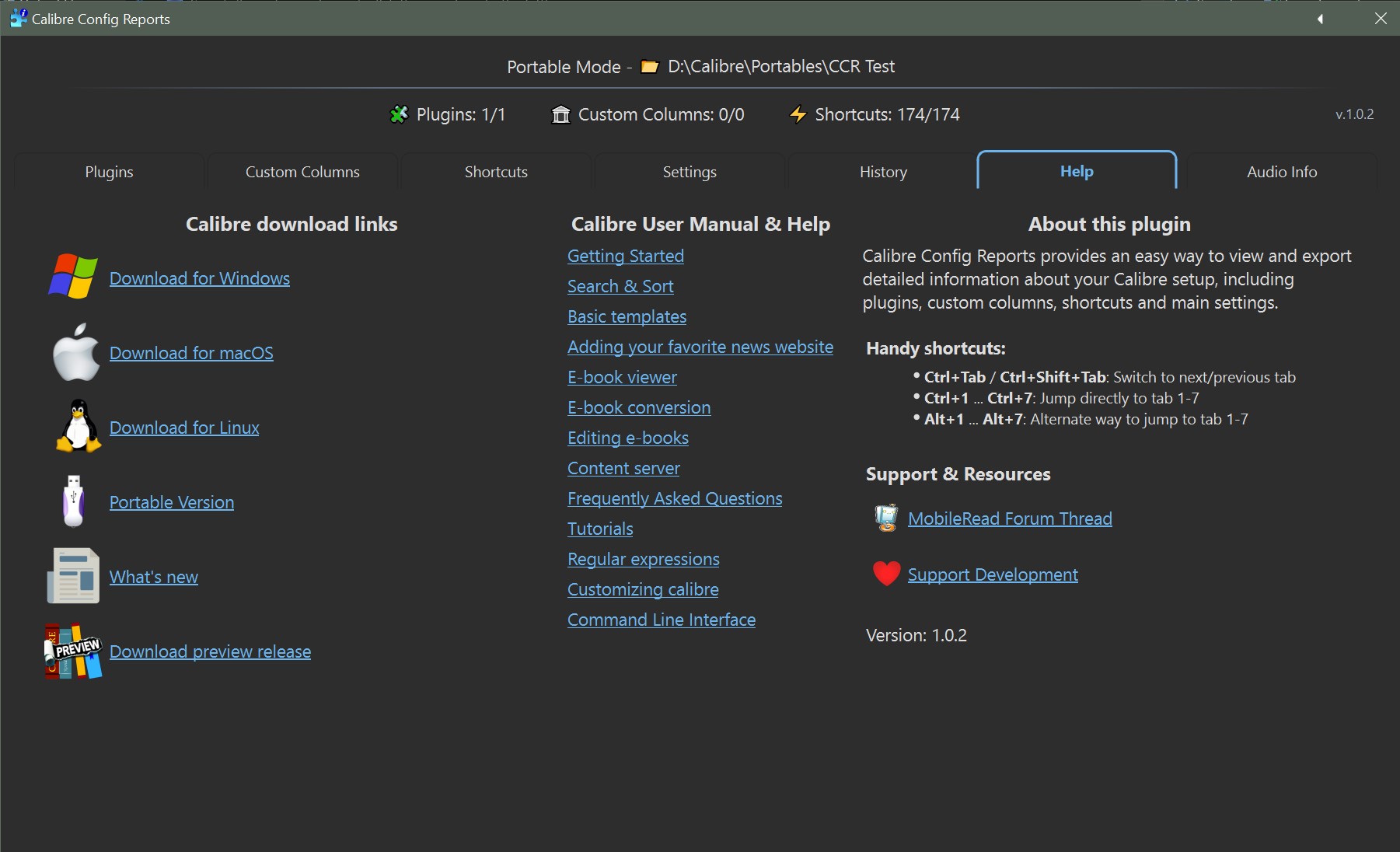Click the Windows logo download icon
The height and width of the screenshot is (852, 1400).
(73, 276)
